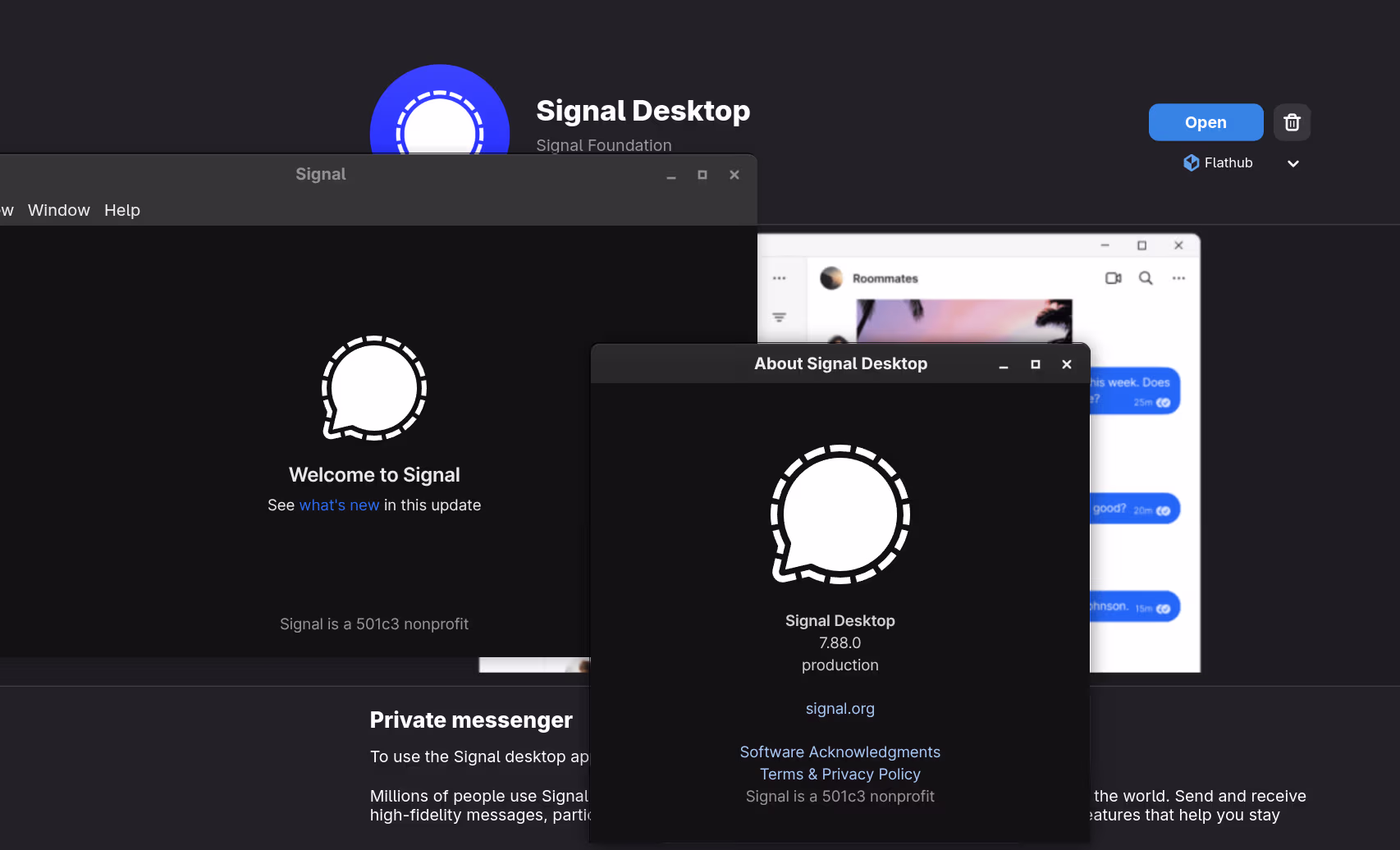Click the "his week. Does" message bubble
Image resolution: width=1400 pixels, height=850 pixels.
(x=1135, y=391)
